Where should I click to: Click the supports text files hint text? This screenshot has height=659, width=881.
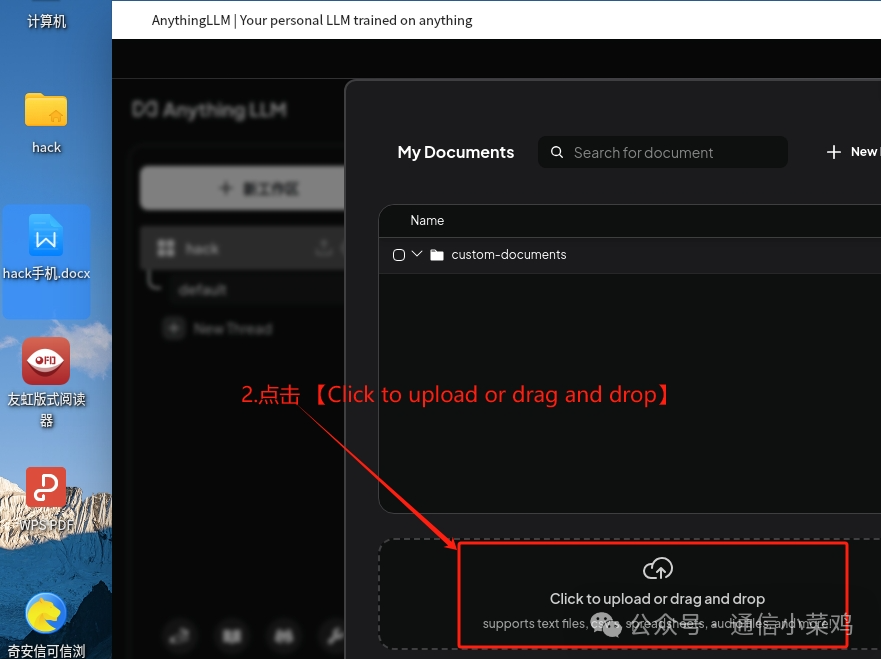click(657, 624)
